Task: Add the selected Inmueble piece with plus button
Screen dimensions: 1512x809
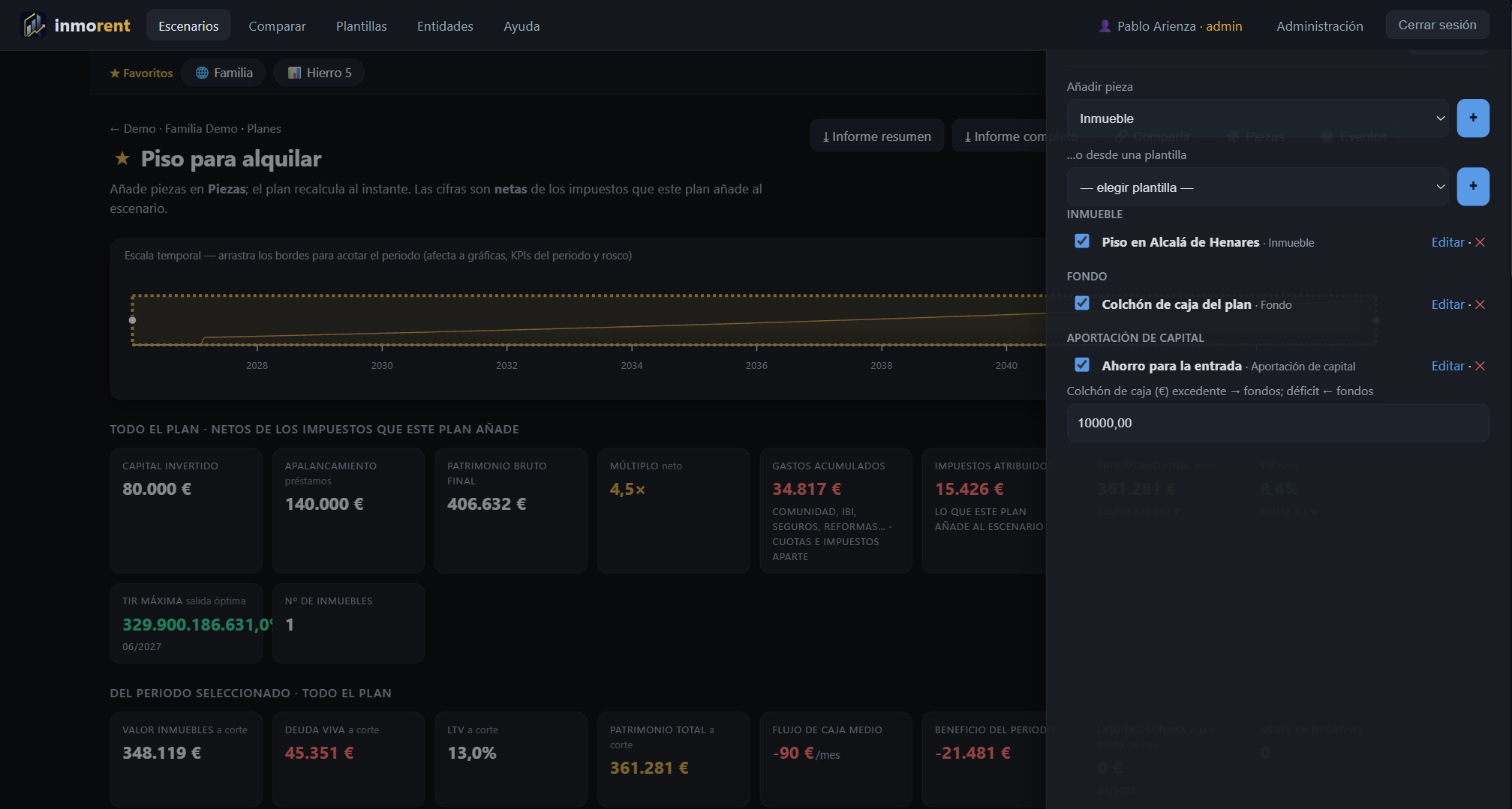Action: [1473, 118]
